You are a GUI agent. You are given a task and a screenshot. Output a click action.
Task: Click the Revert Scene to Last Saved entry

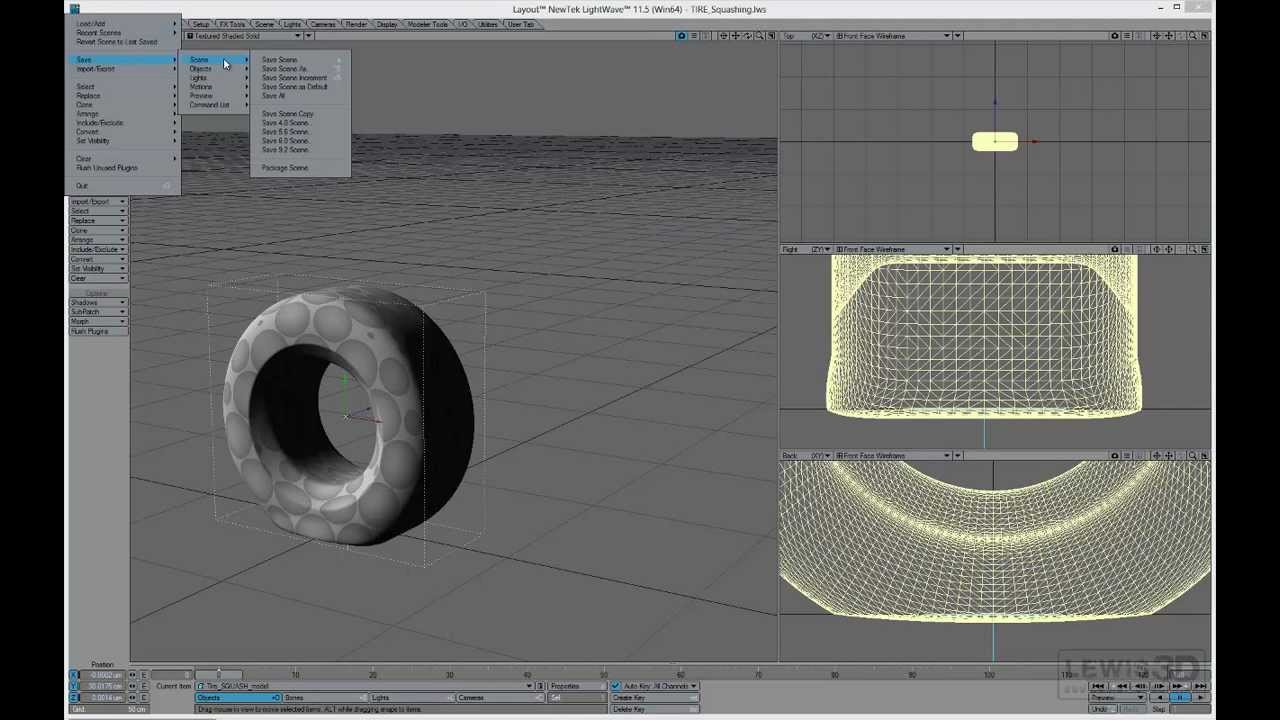point(117,41)
